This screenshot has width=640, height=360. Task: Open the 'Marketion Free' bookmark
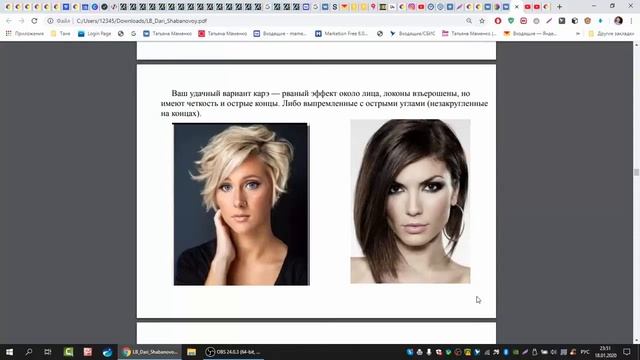[341, 33]
